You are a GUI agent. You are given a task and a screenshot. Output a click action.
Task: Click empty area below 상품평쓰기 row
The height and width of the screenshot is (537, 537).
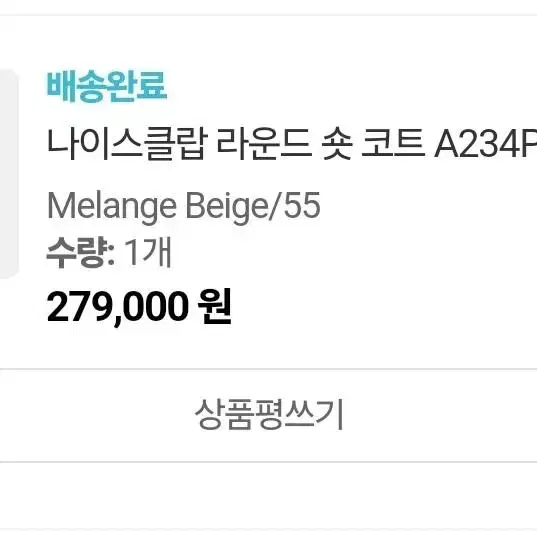[268, 497]
